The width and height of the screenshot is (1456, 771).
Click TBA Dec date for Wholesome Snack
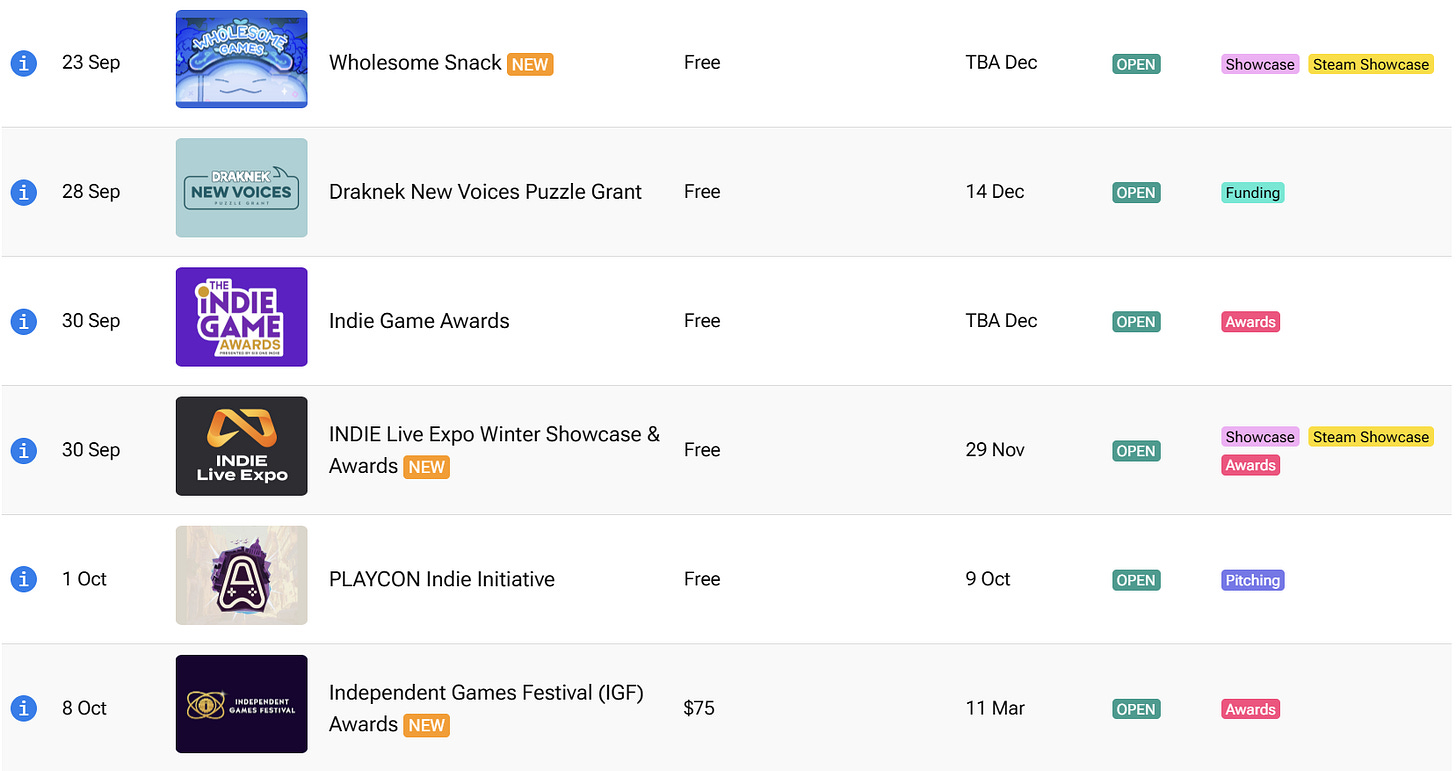1001,62
